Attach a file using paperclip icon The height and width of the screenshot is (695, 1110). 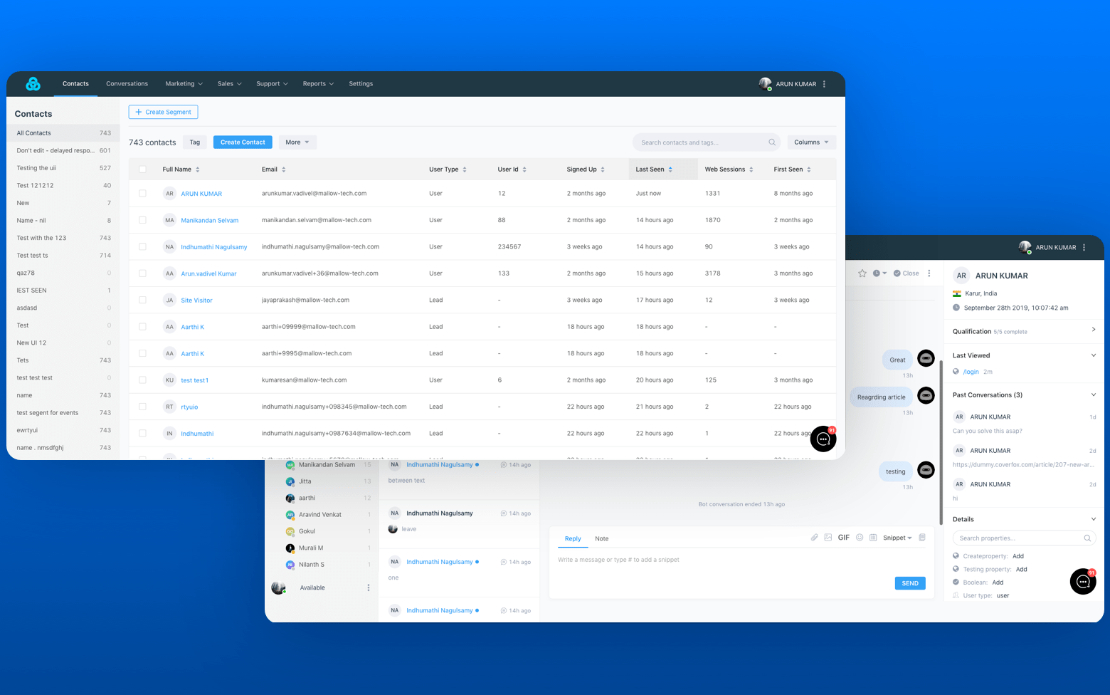pyautogui.click(x=814, y=538)
